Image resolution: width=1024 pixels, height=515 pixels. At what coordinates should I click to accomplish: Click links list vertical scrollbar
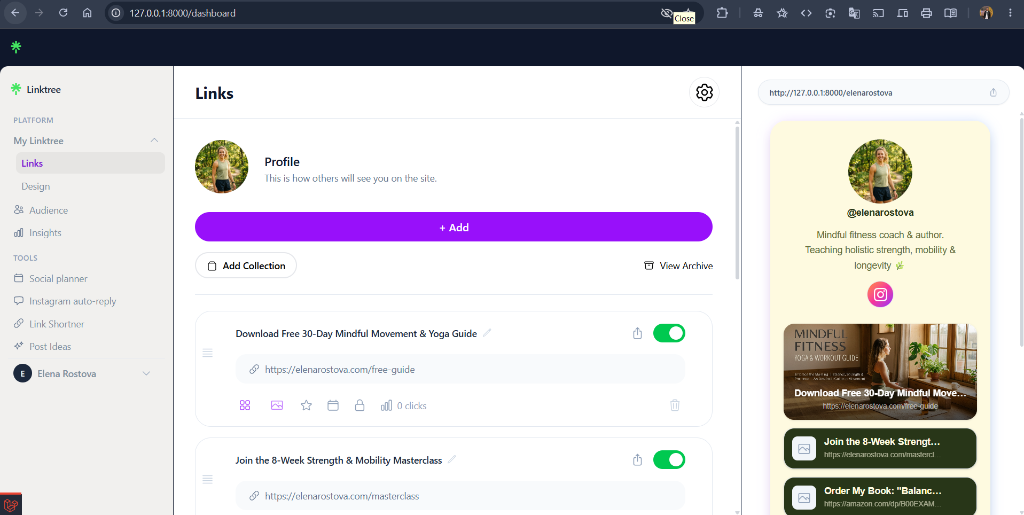pos(738,202)
